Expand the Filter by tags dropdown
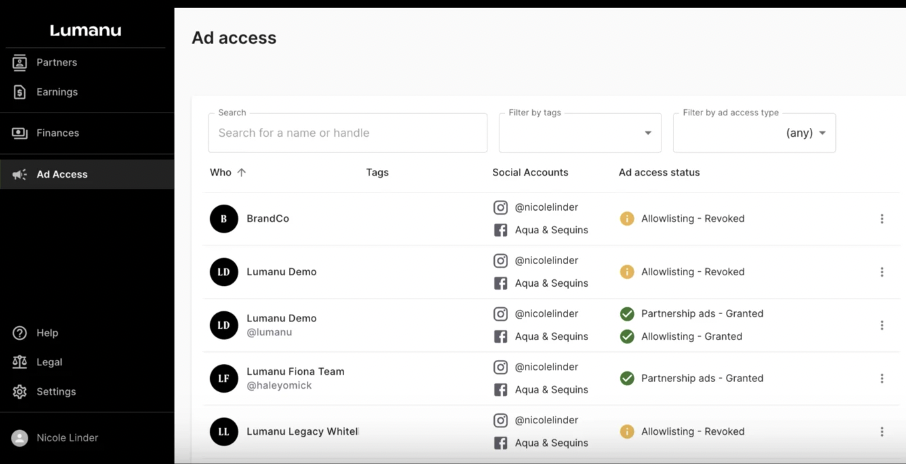 tap(580, 133)
